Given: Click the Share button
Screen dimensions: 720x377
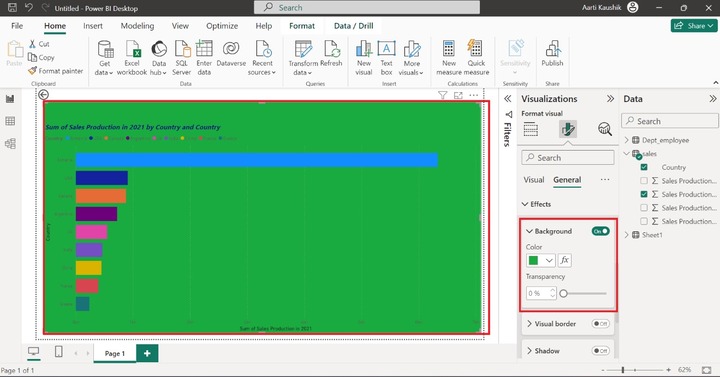Looking at the screenshot, I should point(694,26).
